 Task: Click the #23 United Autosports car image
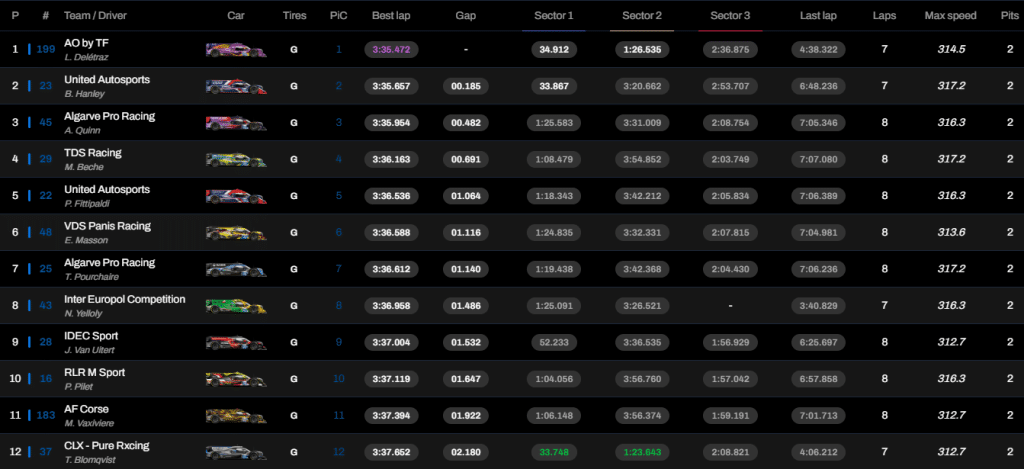pyautogui.click(x=236, y=87)
